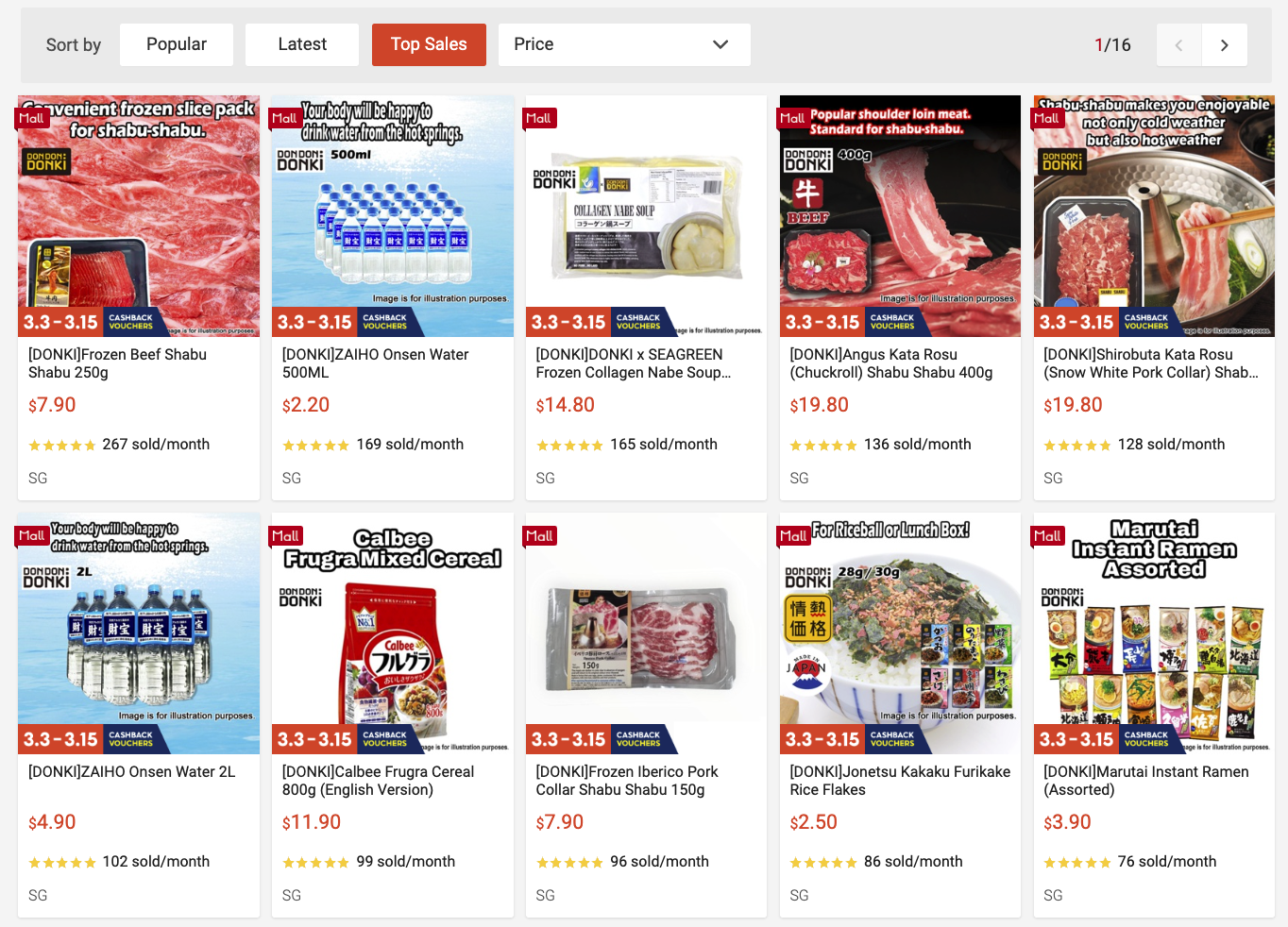Open Shirobuta Kata Rosu pork collar title
1288x927 pixels.
(1150, 363)
